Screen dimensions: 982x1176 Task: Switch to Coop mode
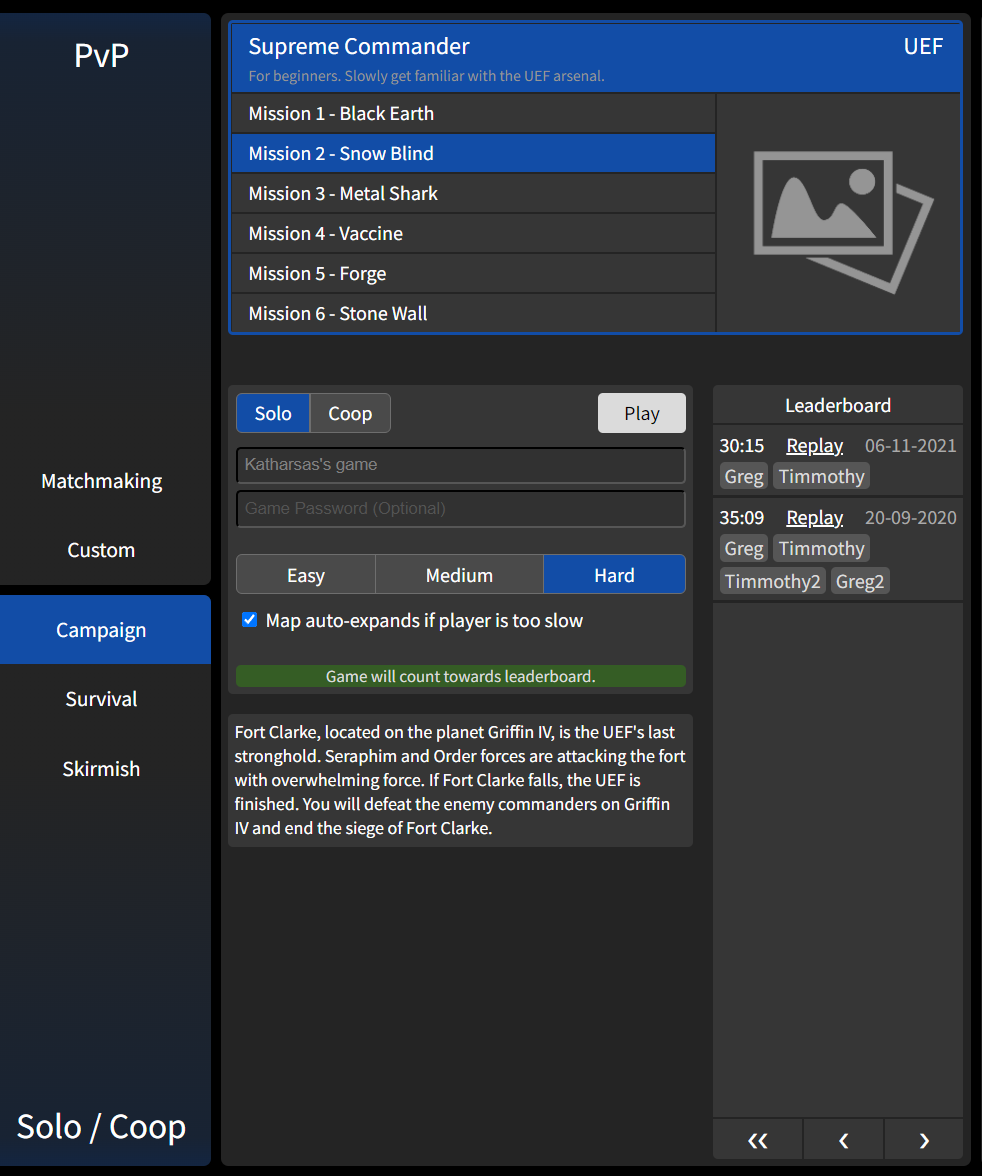pos(350,413)
